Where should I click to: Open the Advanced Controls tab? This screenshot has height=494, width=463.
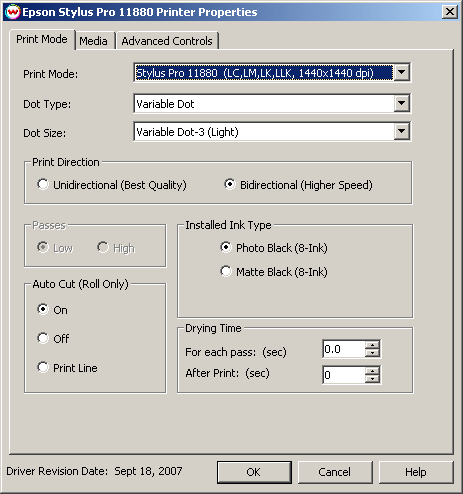tap(167, 41)
